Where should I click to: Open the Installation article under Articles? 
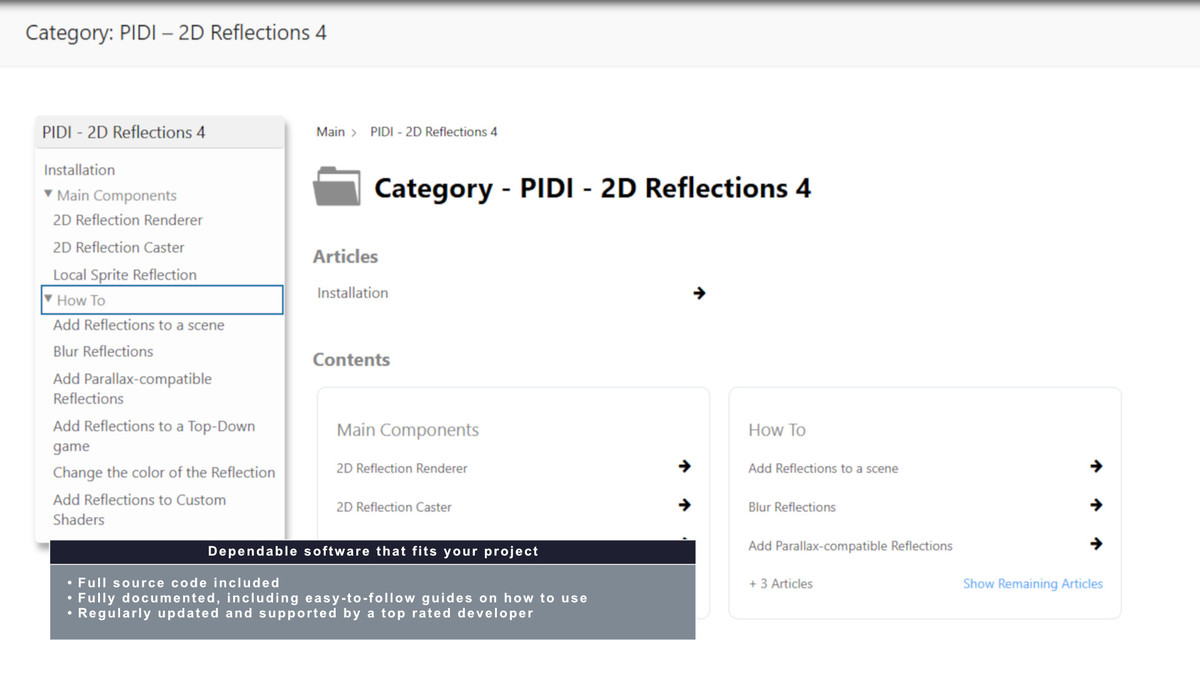(352, 293)
